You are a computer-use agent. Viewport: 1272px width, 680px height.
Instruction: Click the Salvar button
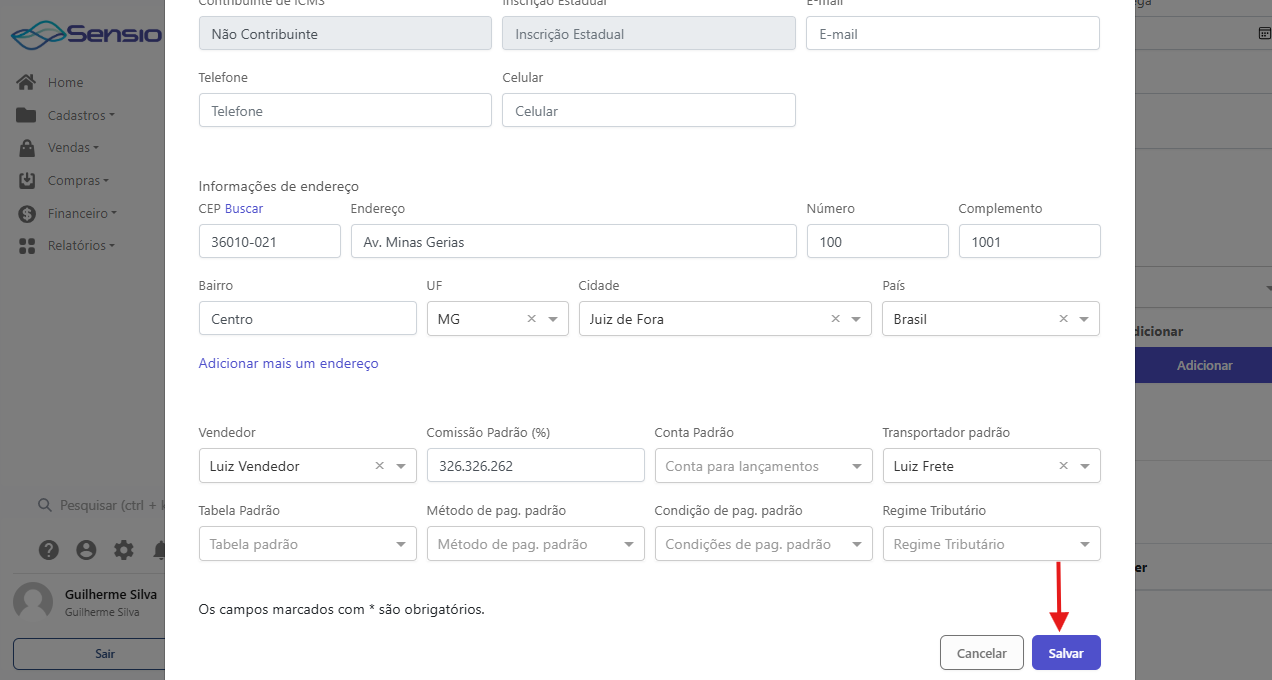coord(1065,653)
